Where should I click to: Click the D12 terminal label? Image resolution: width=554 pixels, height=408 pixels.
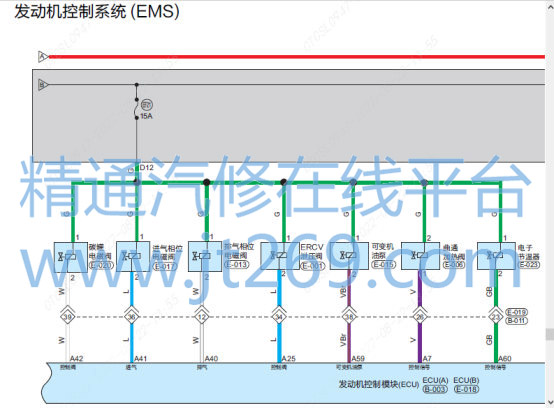(x=147, y=167)
